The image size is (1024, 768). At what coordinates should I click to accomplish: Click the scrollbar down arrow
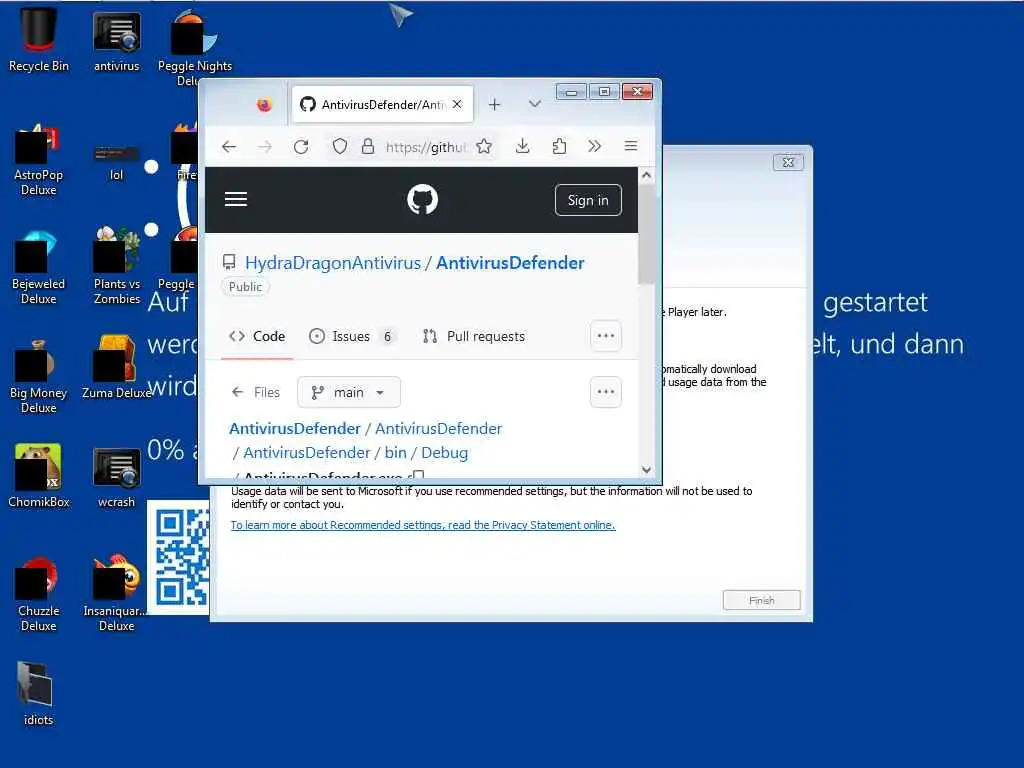(x=646, y=470)
